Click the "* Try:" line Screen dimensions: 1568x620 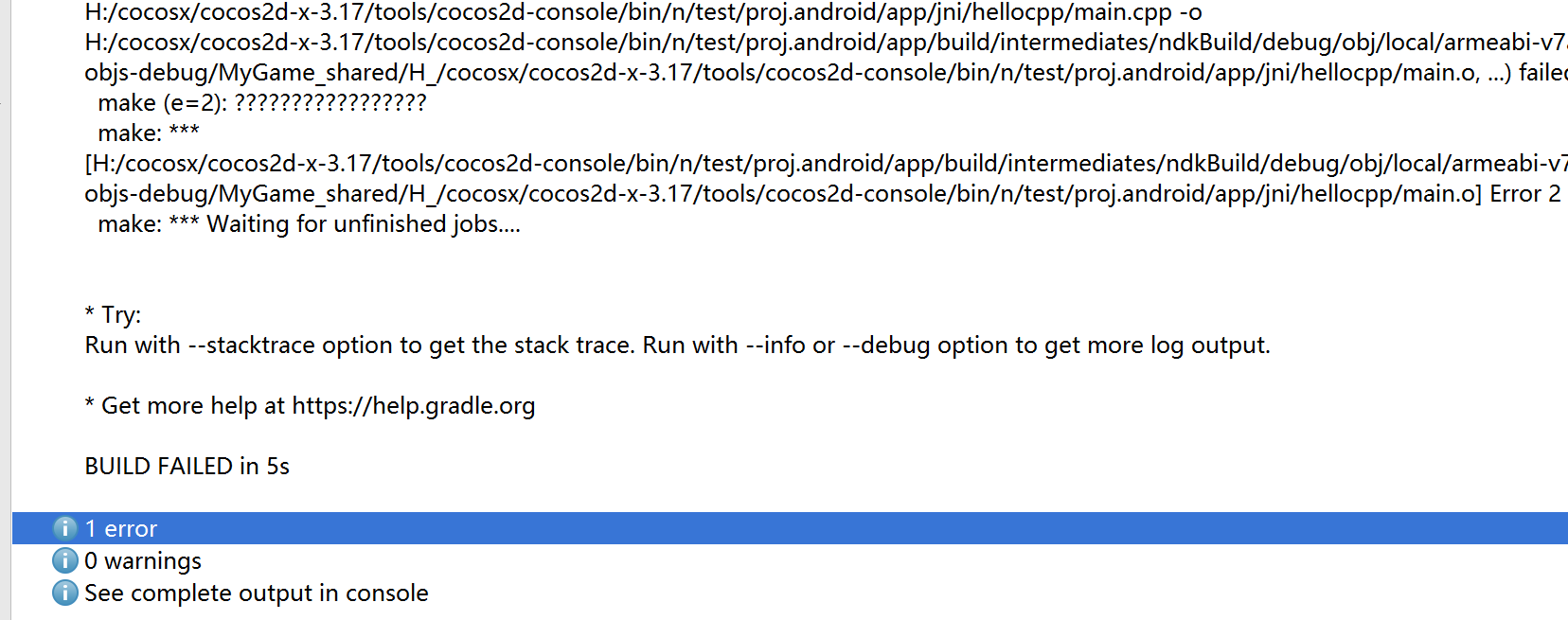coord(113,315)
